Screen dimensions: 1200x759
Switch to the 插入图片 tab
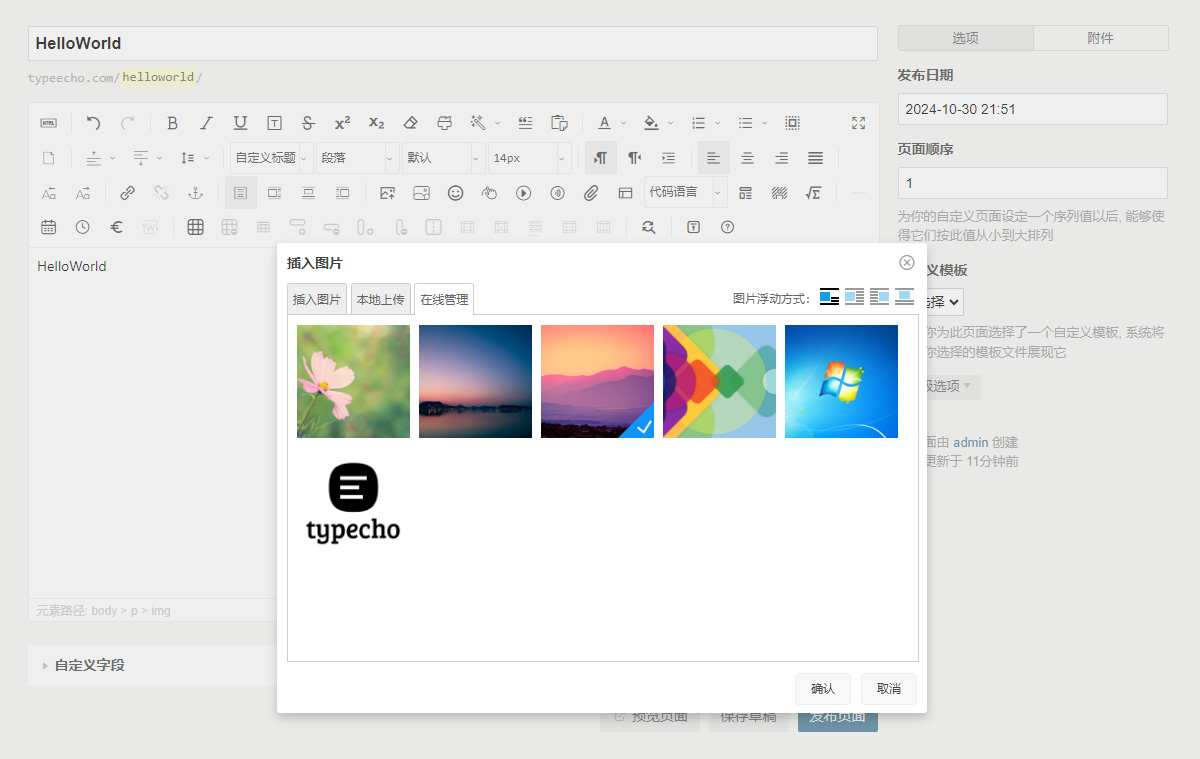(x=317, y=299)
